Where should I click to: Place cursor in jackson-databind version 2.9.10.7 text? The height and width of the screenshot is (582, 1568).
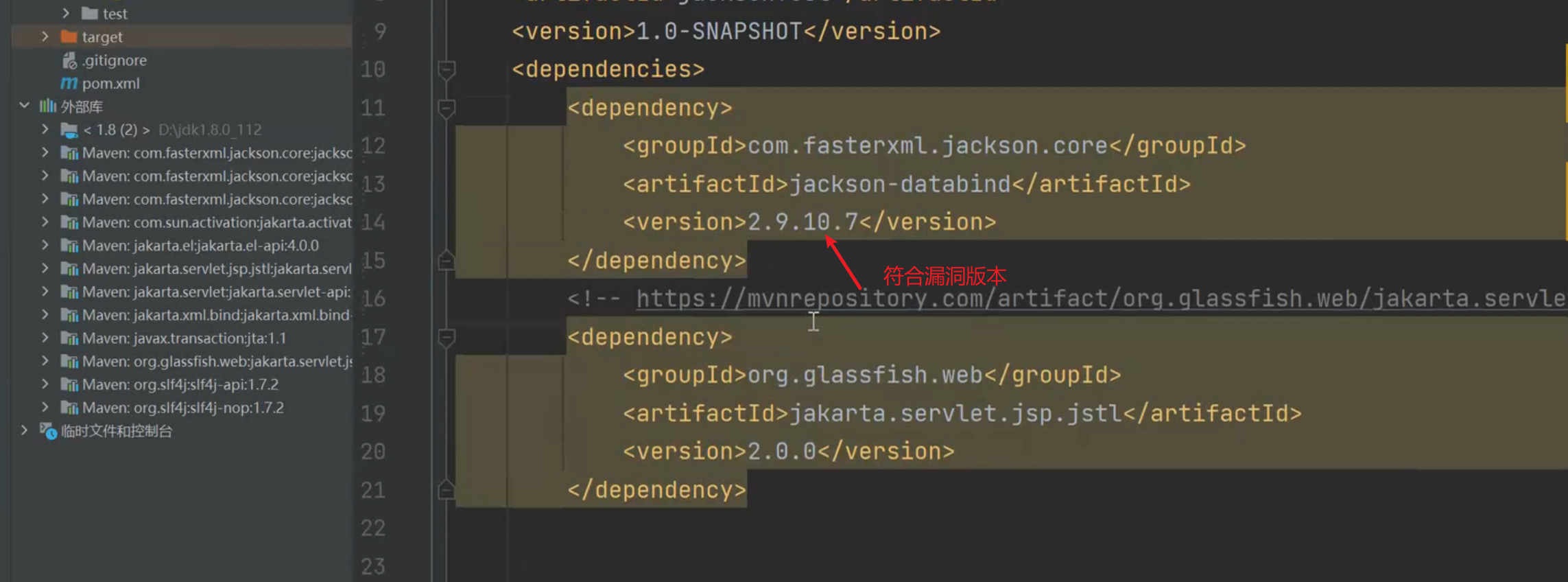[802, 222]
